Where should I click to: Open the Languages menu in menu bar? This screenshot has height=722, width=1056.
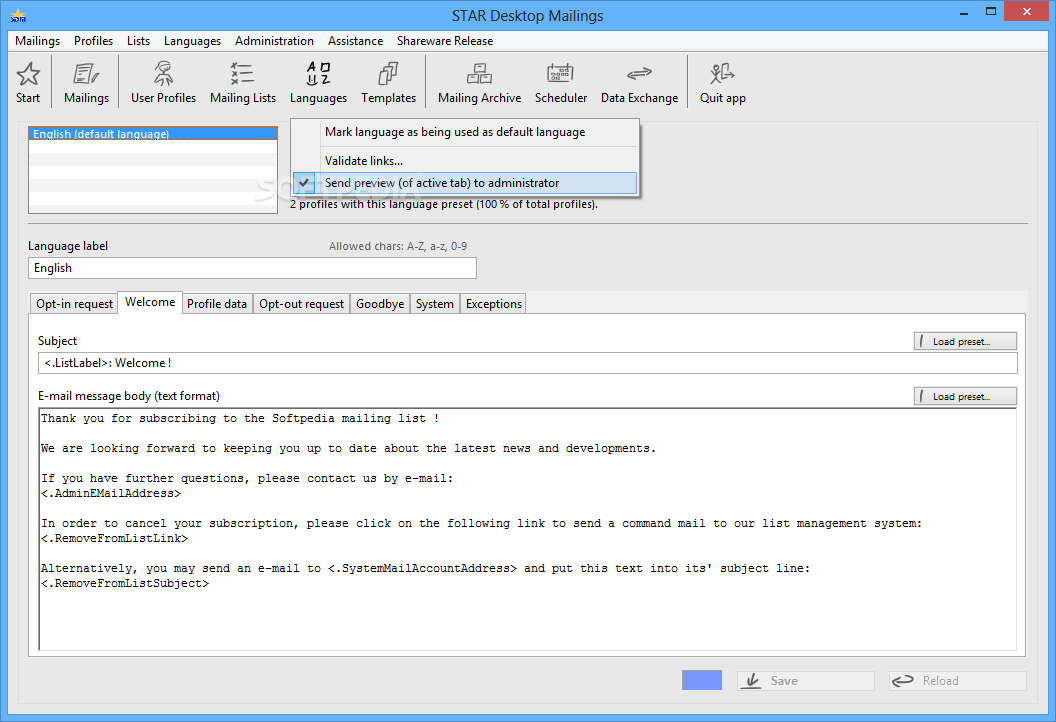click(x=192, y=40)
